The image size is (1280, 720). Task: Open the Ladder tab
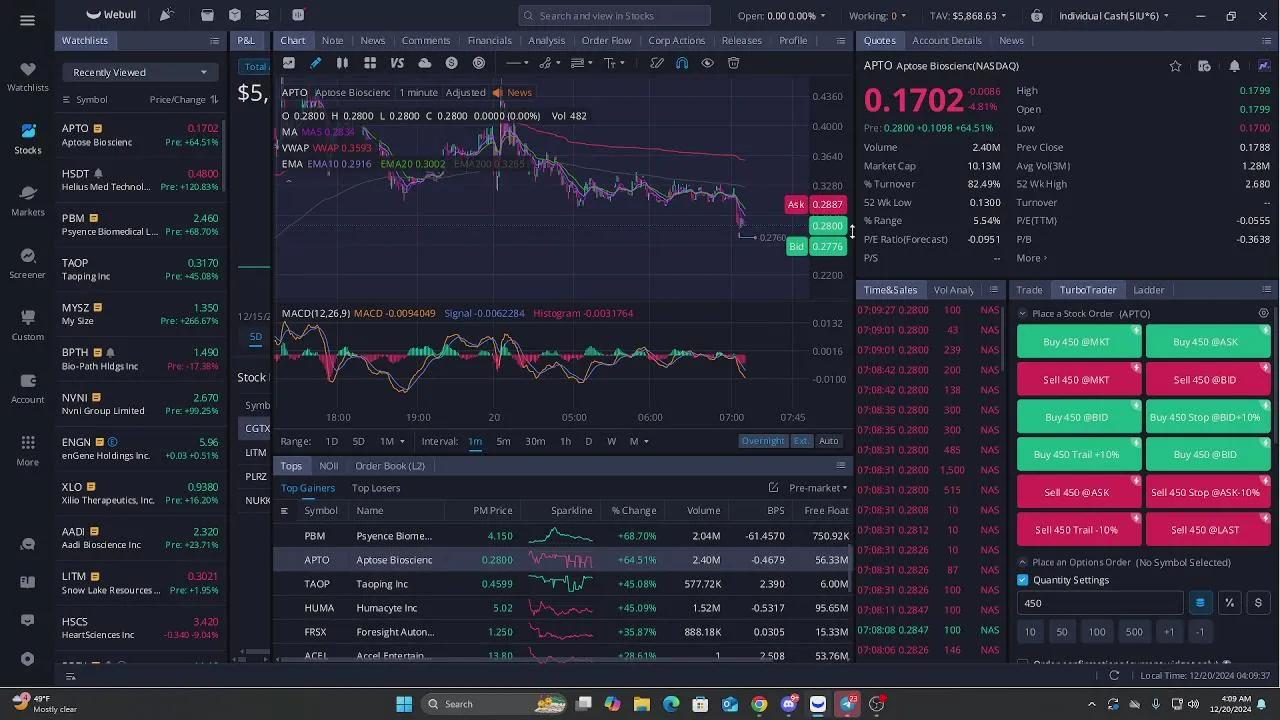1148,290
